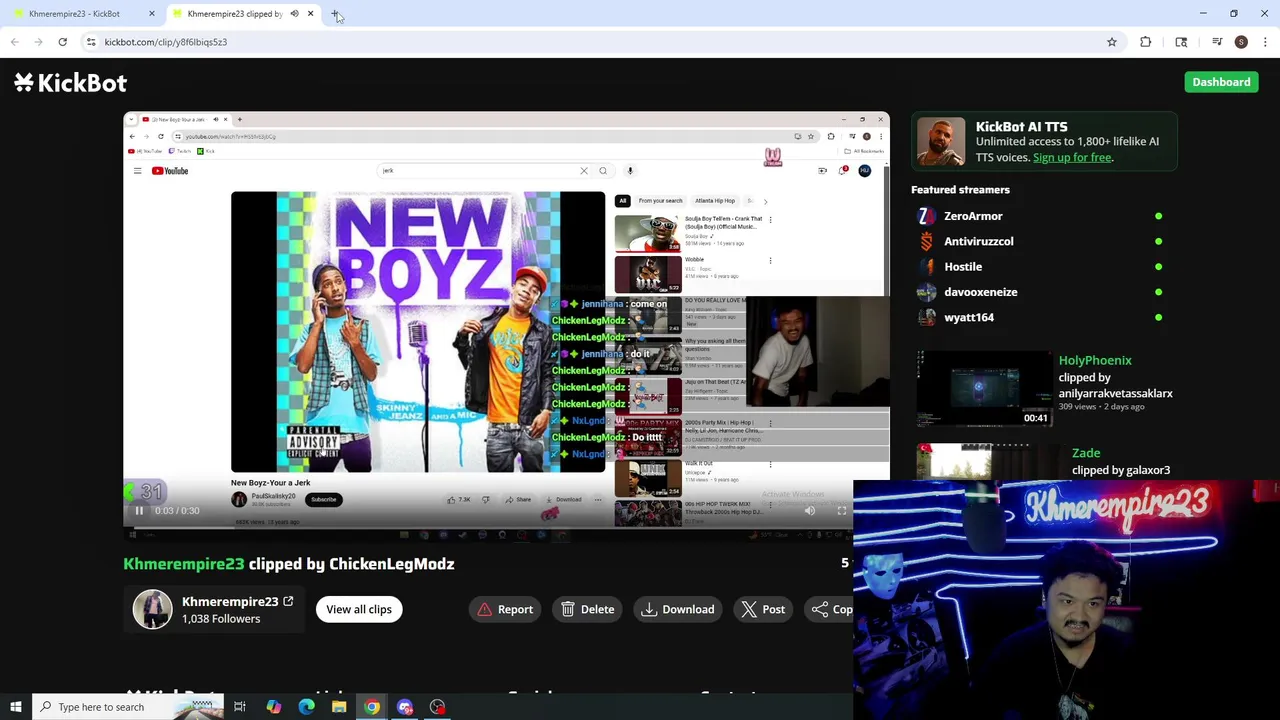The height and width of the screenshot is (720, 1280).
Task: Pause the clip with the pause icon
Action: [139, 511]
